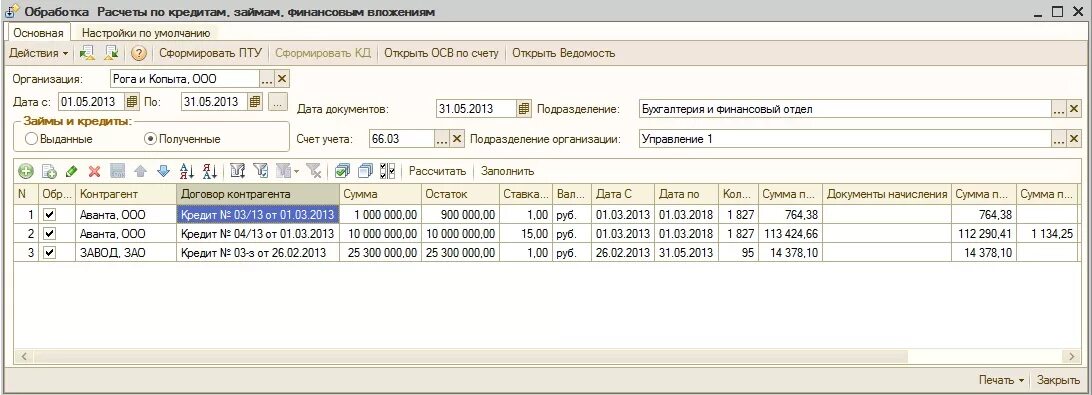This screenshot has height=395, width=1092.
Task: Click the Счет учета field showing 66.03
Action: 402,139
